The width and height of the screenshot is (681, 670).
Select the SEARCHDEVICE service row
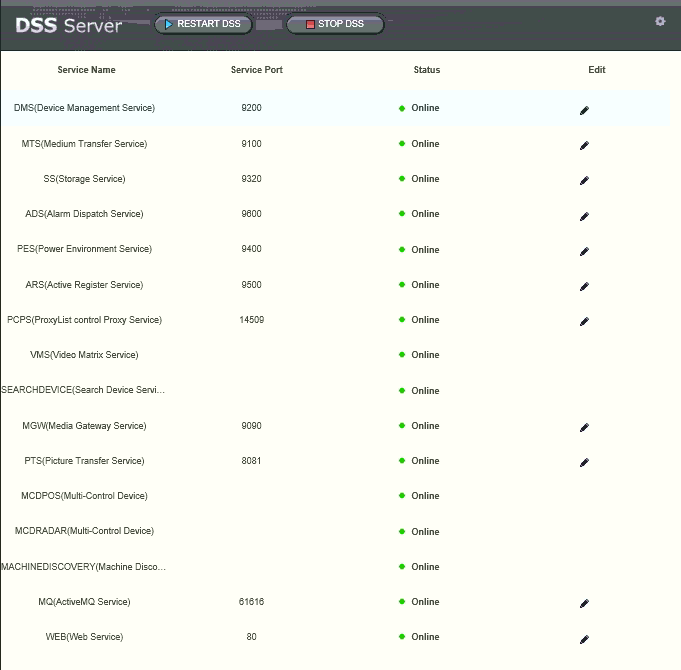point(83,390)
